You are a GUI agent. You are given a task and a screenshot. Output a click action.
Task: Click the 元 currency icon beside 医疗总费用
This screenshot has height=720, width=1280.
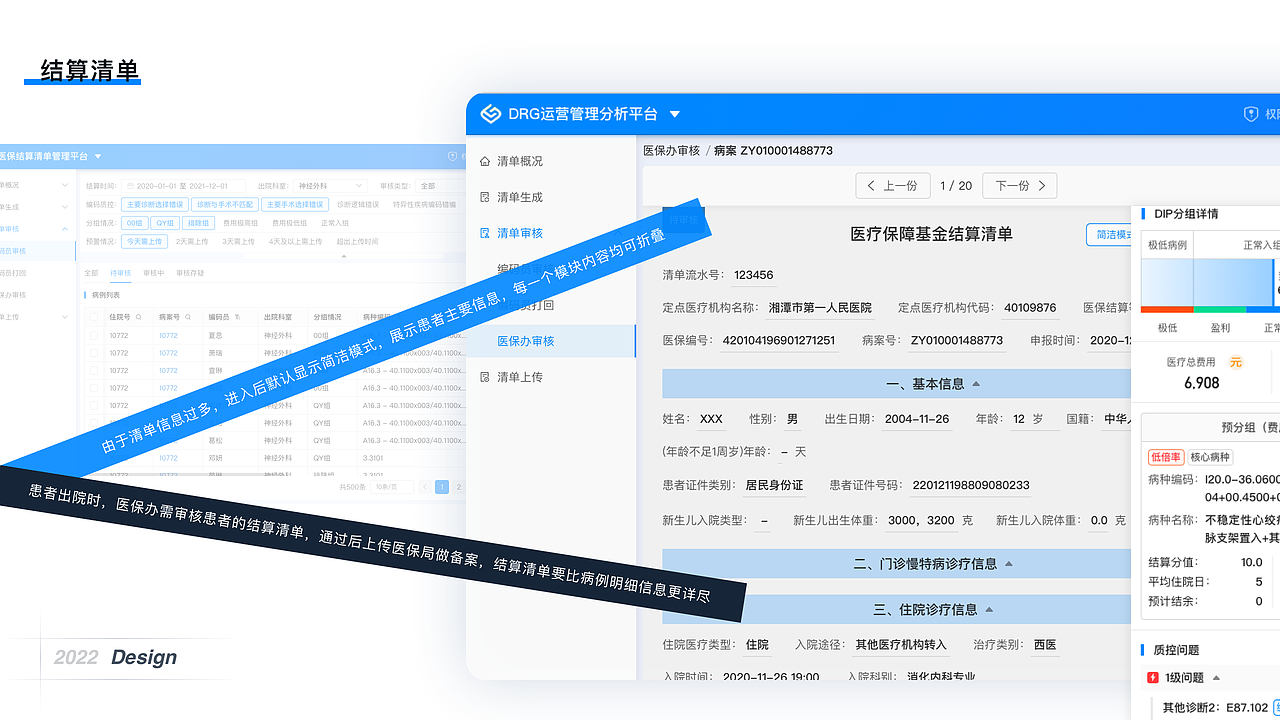click(1236, 364)
